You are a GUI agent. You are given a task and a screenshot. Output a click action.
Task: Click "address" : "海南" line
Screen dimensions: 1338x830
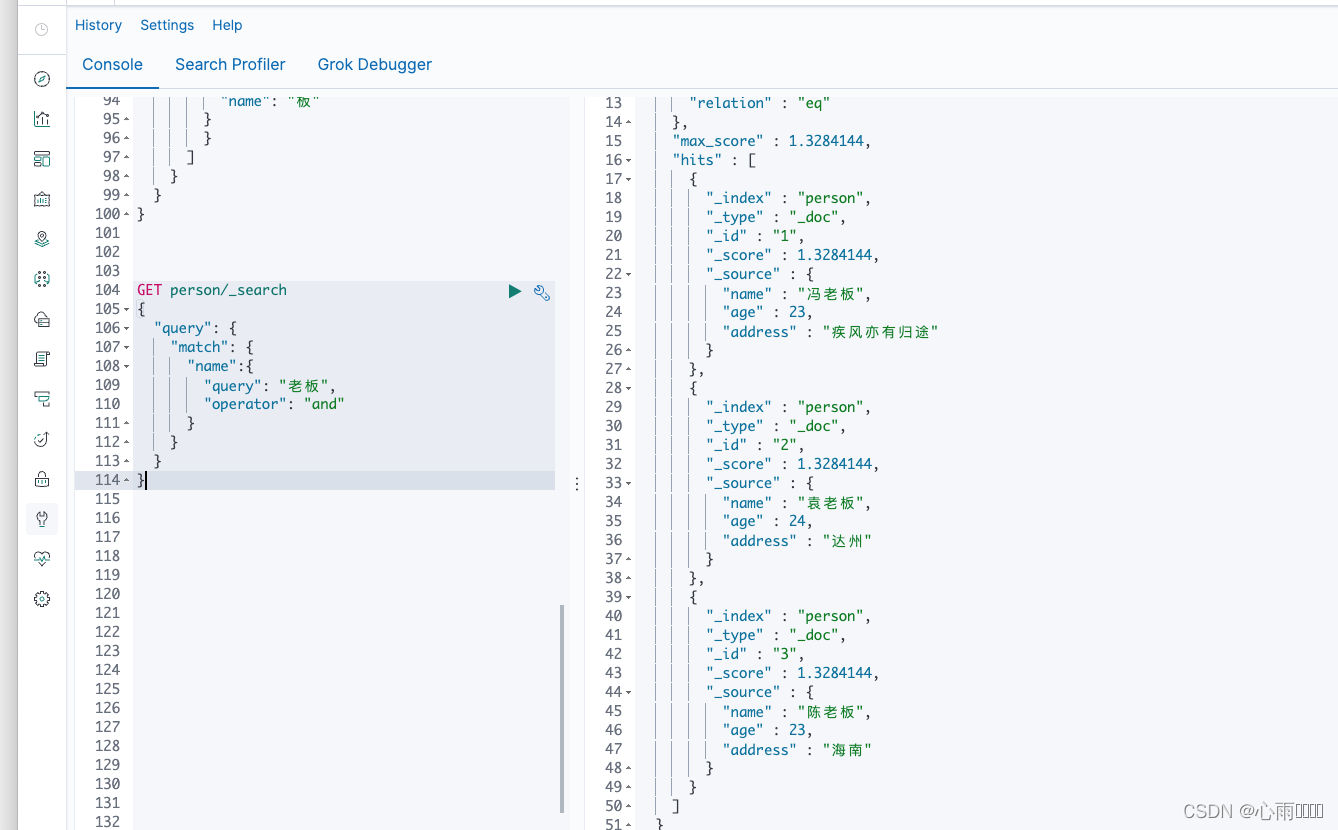pyautogui.click(x=797, y=750)
